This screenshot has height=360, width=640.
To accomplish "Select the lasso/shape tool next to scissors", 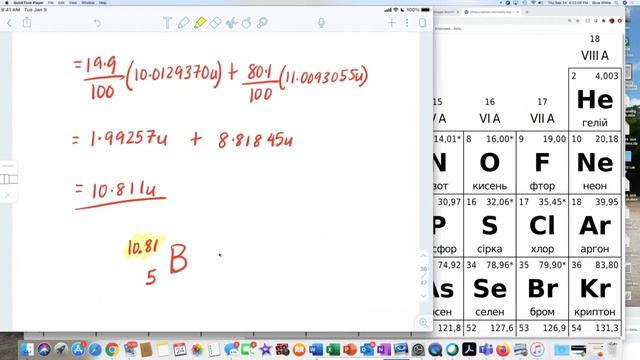I will pos(247,23).
